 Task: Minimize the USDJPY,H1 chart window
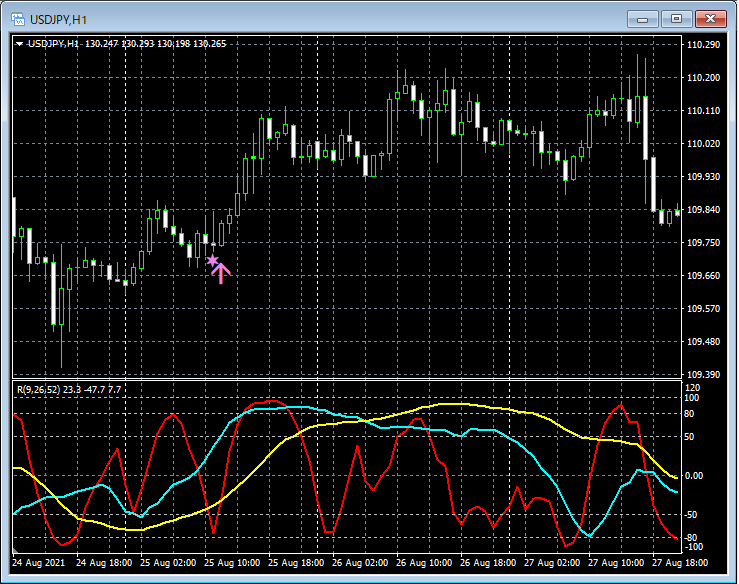point(643,18)
